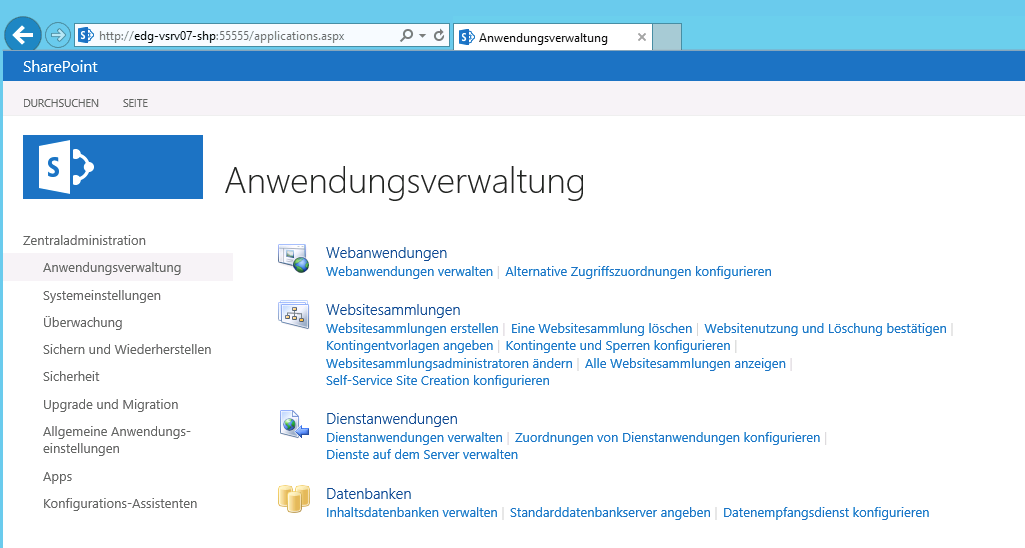Click the browser Back arrow button
This screenshot has width=1025, height=548.
23,35
